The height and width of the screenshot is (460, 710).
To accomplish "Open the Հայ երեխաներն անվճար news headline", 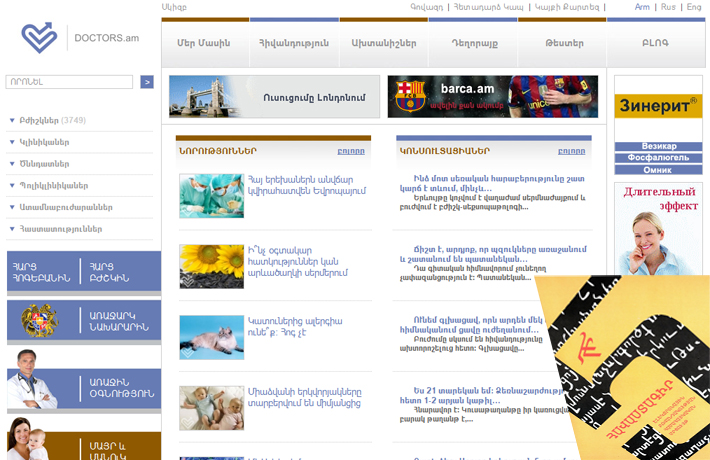I will click(307, 186).
